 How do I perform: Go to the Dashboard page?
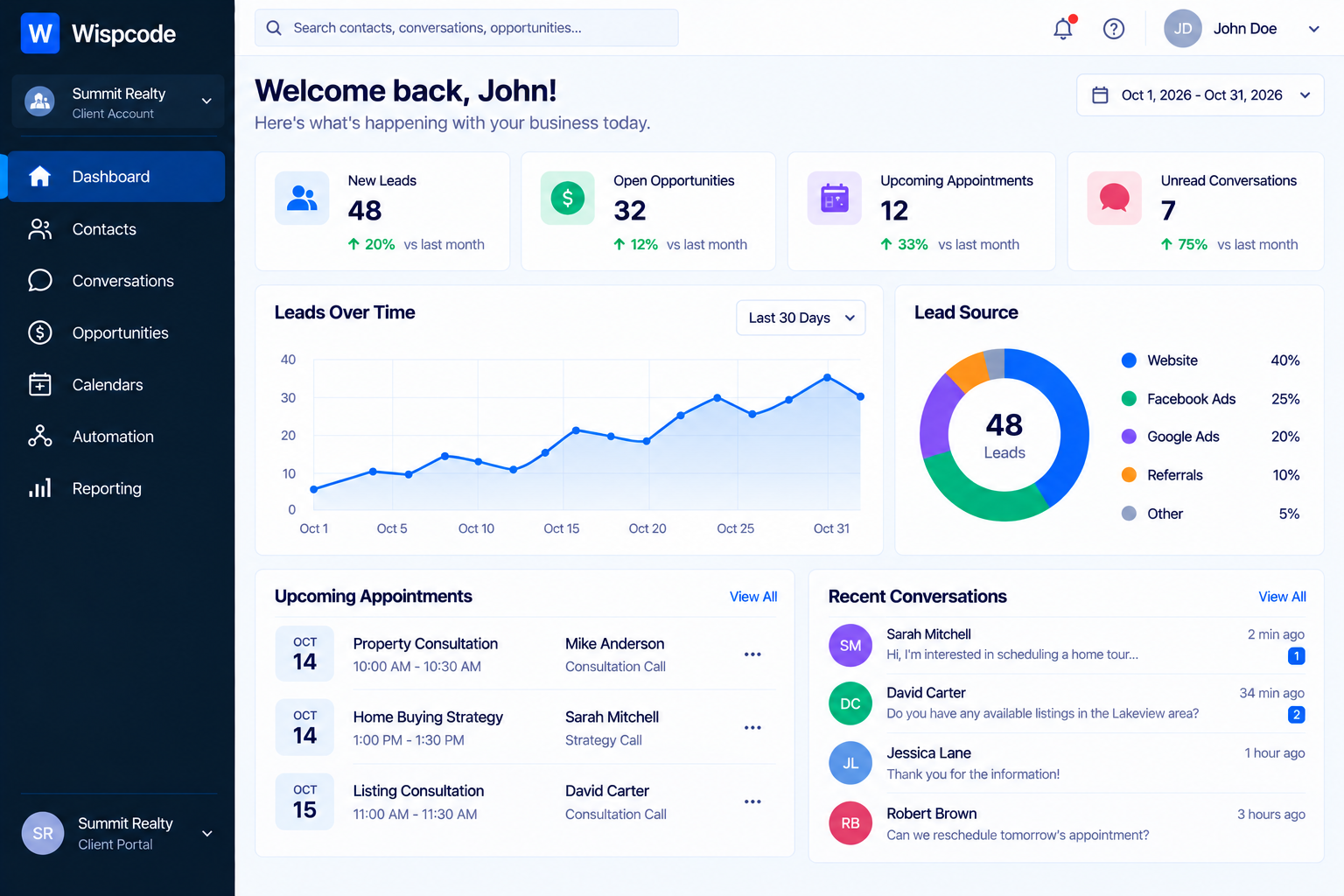[116, 177]
